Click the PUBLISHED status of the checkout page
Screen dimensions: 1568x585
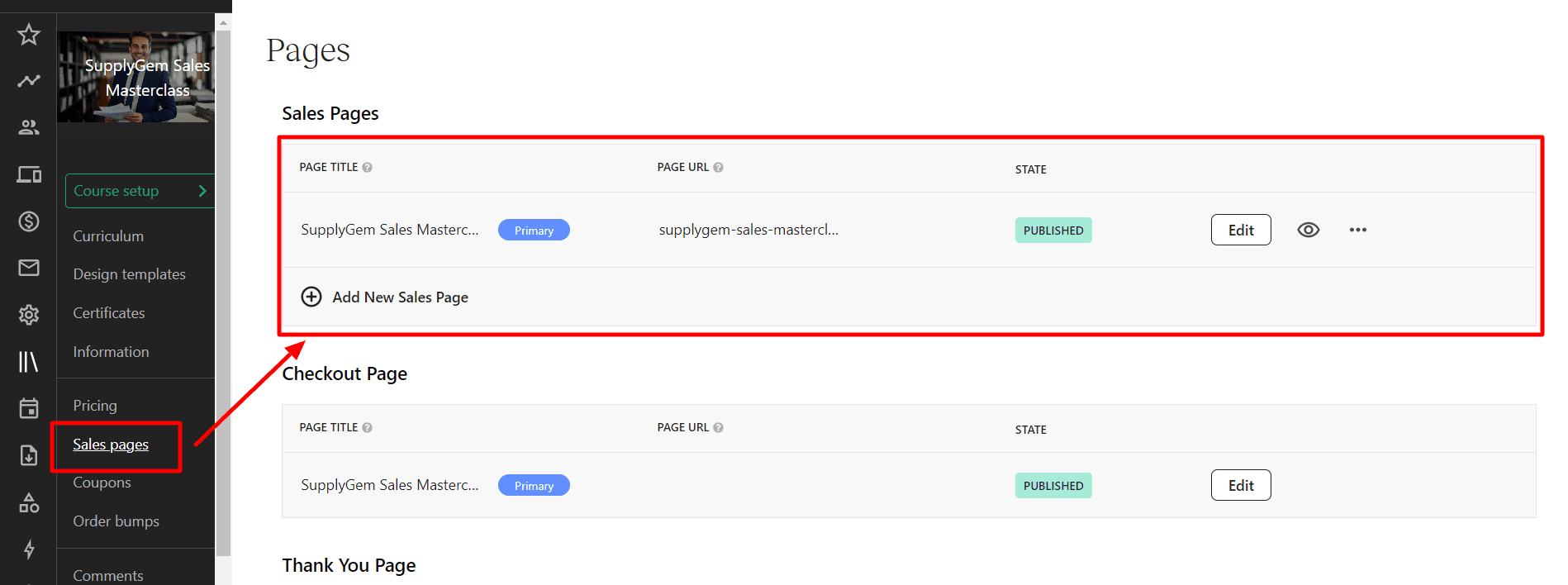[1053, 485]
